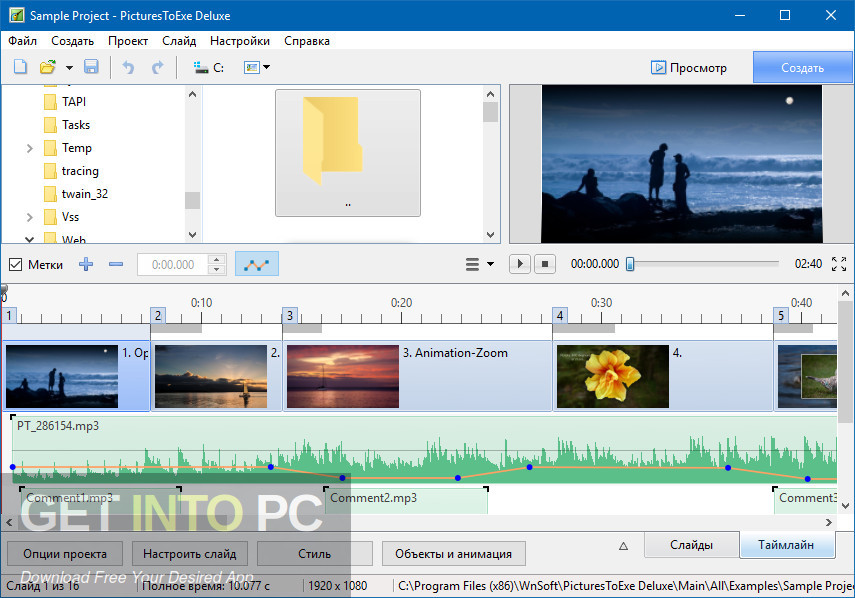Switch preview to fullscreen mode

[x=839, y=264]
